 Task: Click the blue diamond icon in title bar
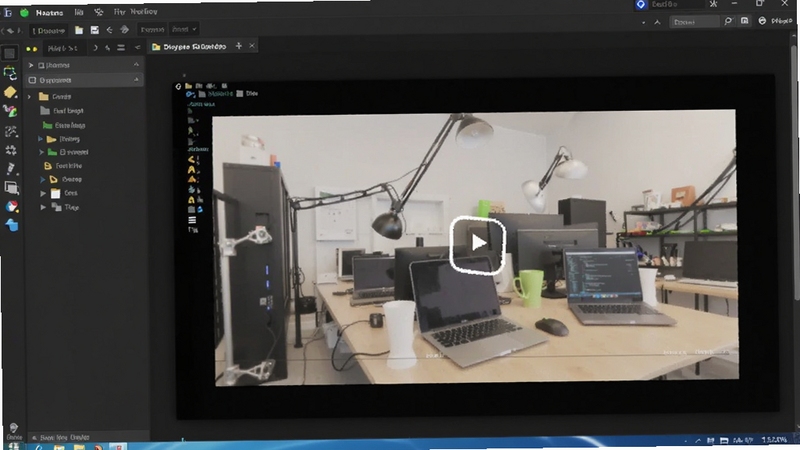[641, 5]
